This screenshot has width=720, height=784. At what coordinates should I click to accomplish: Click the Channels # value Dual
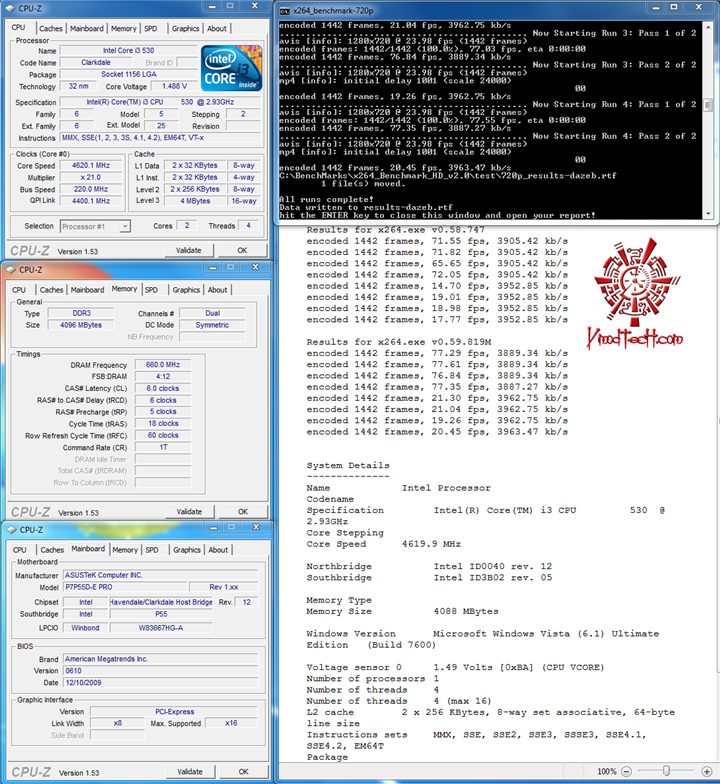(212, 313)
